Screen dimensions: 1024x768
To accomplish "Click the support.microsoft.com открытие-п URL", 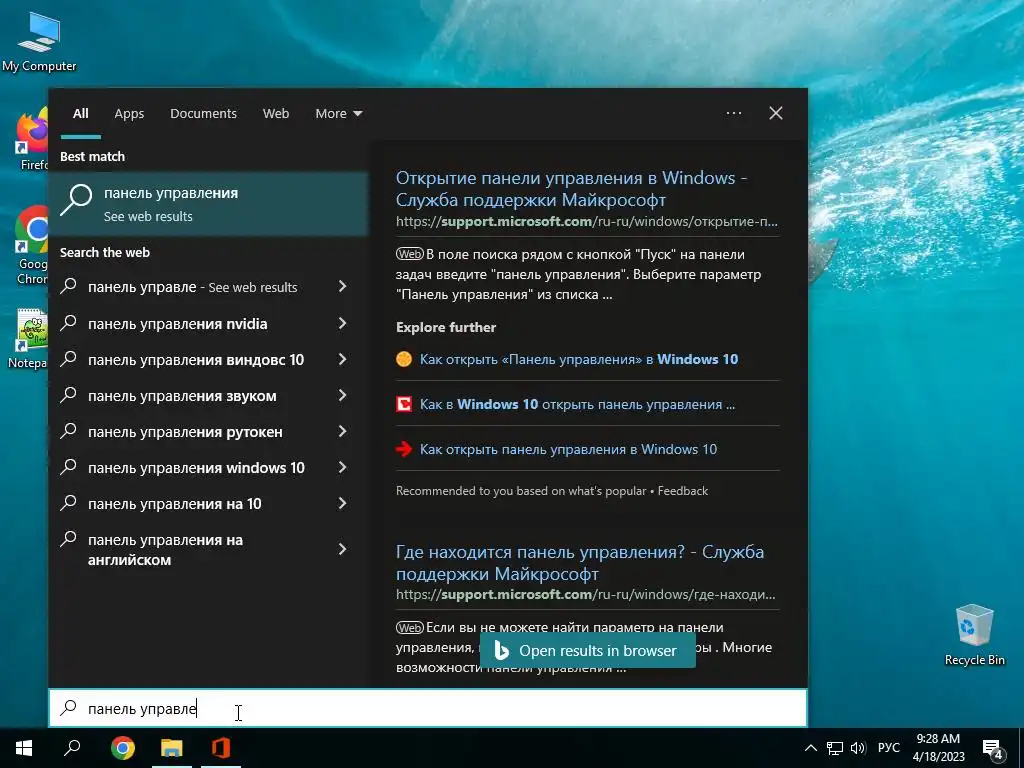I will tap(586, 221).
